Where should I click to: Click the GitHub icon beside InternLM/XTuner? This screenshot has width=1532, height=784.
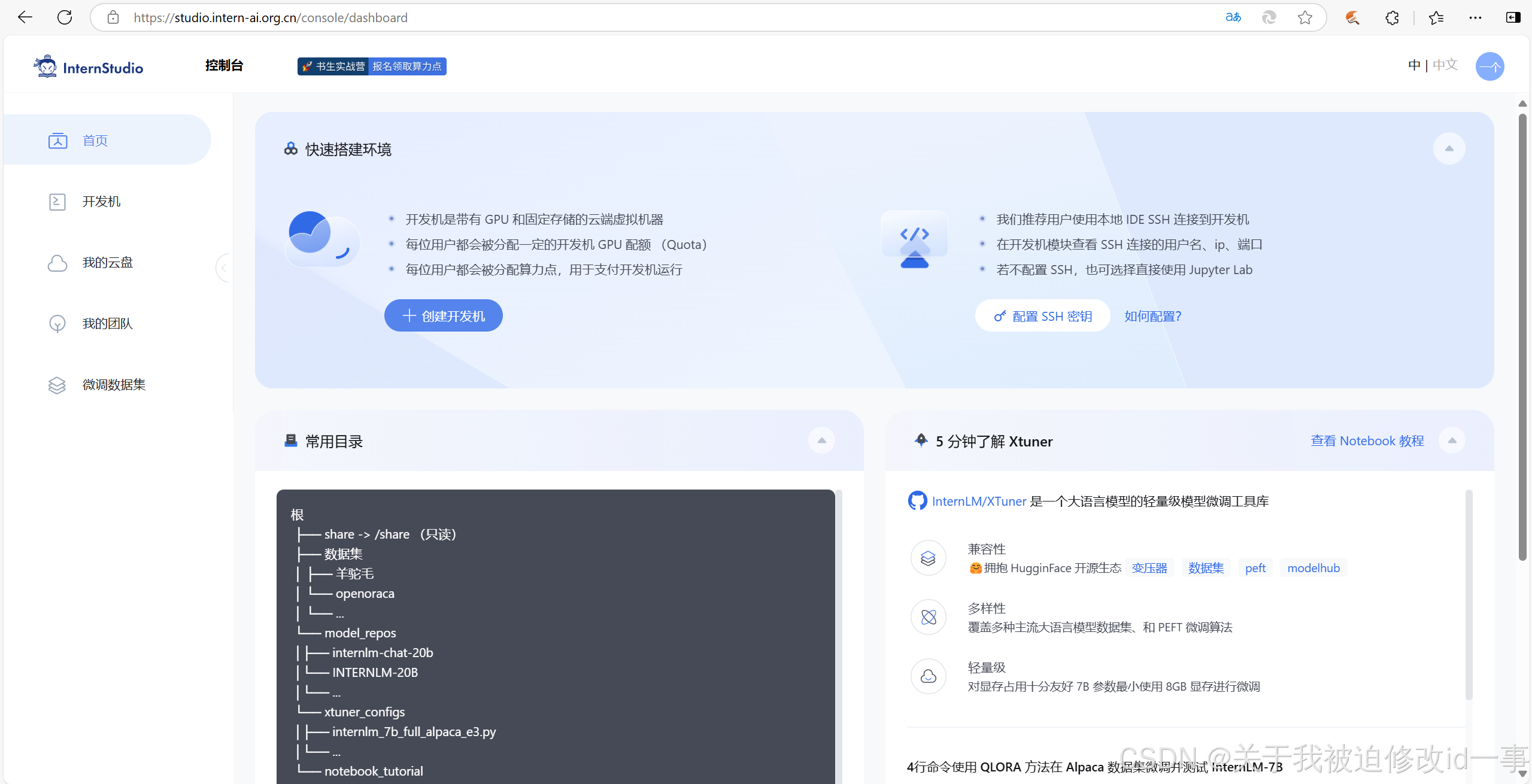(917, 501)
